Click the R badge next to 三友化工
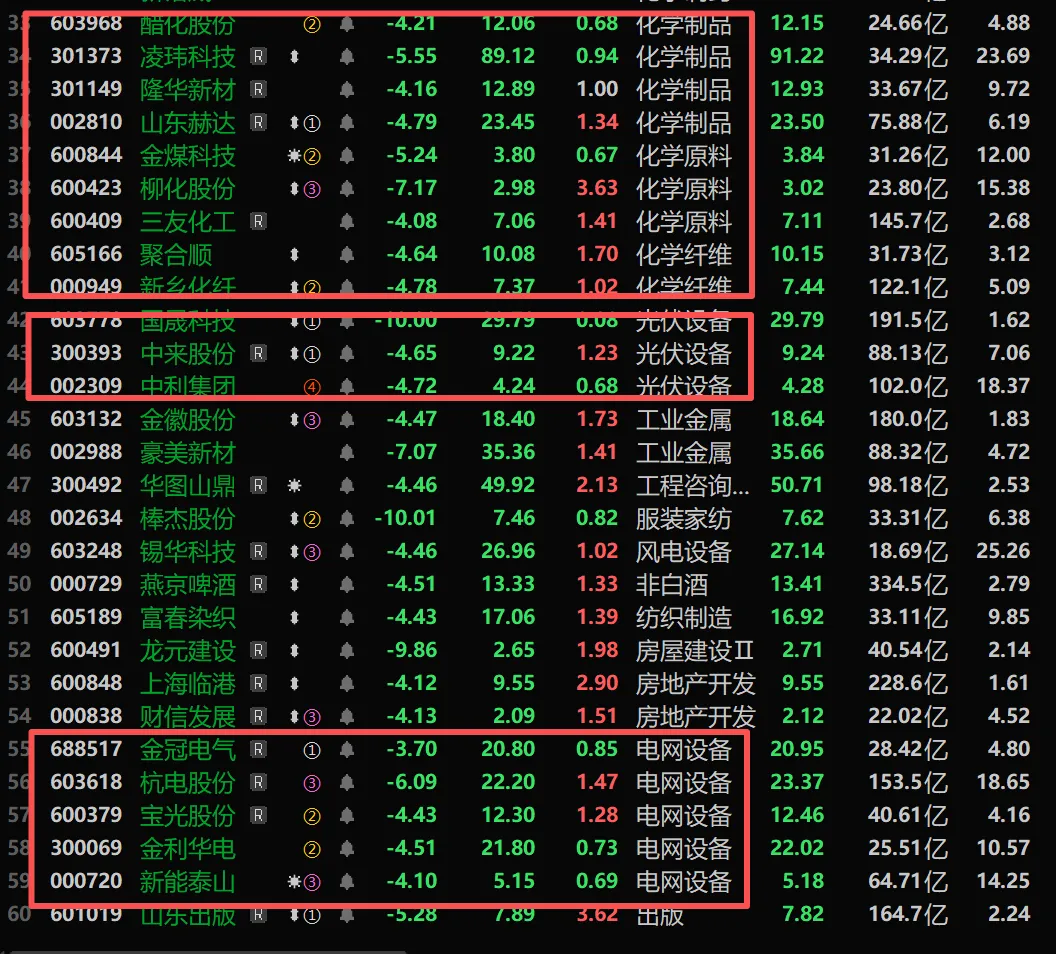Viewport: 1056px width, 954px height. coord(259,222)
